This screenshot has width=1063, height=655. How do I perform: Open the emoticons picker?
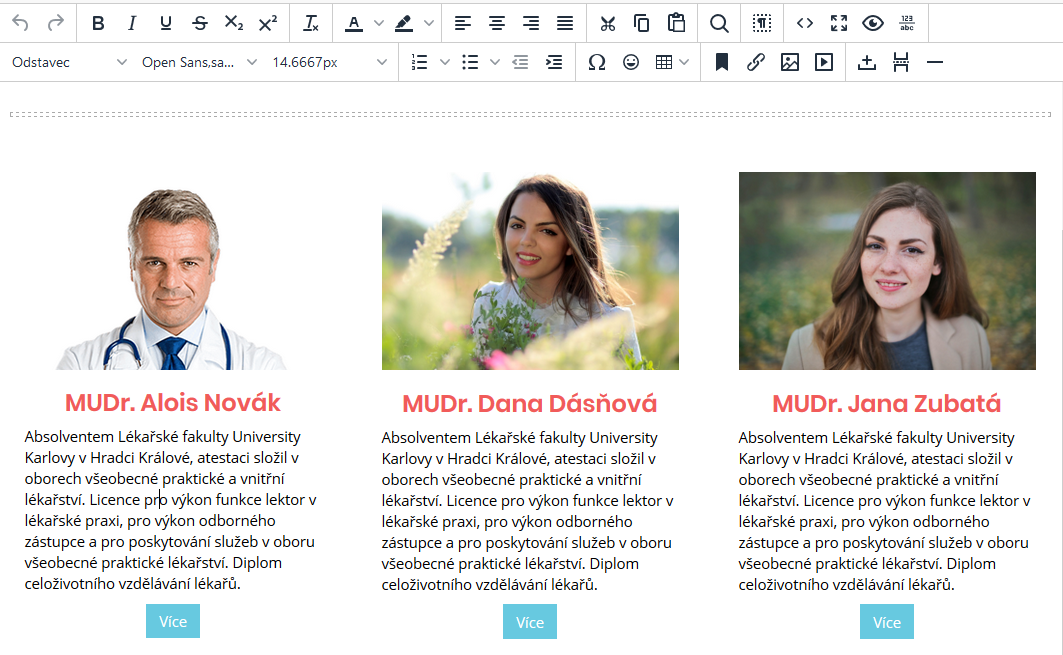point(631,62)
